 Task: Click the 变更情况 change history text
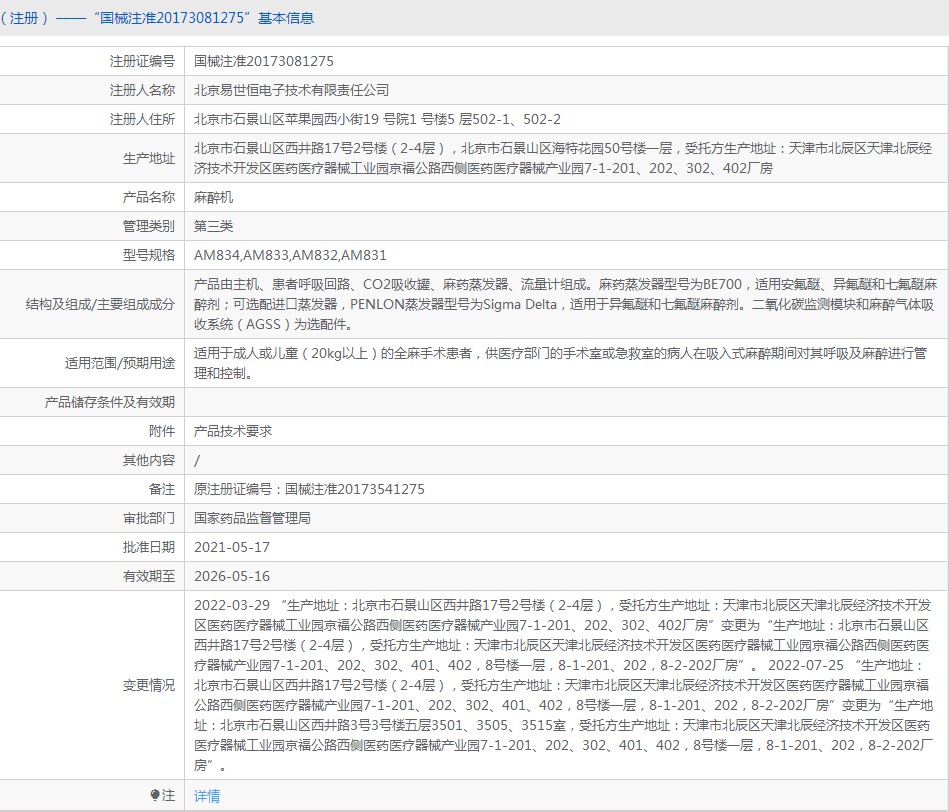(564, 685)
